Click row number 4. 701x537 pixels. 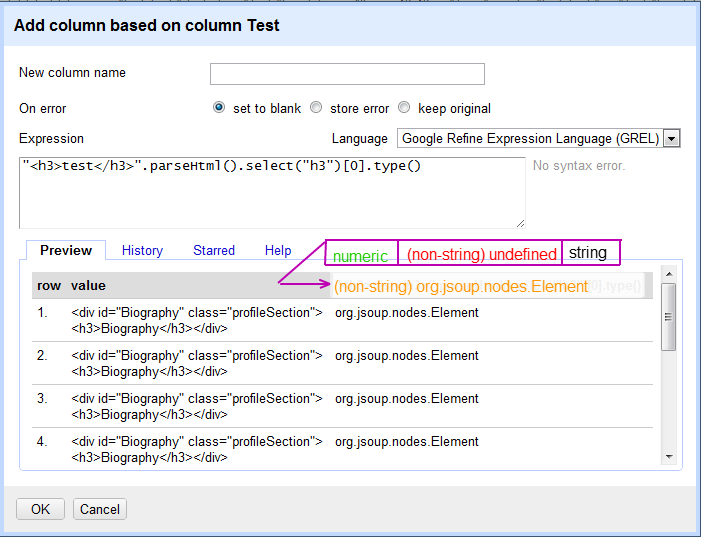click(x=42, y=441)
